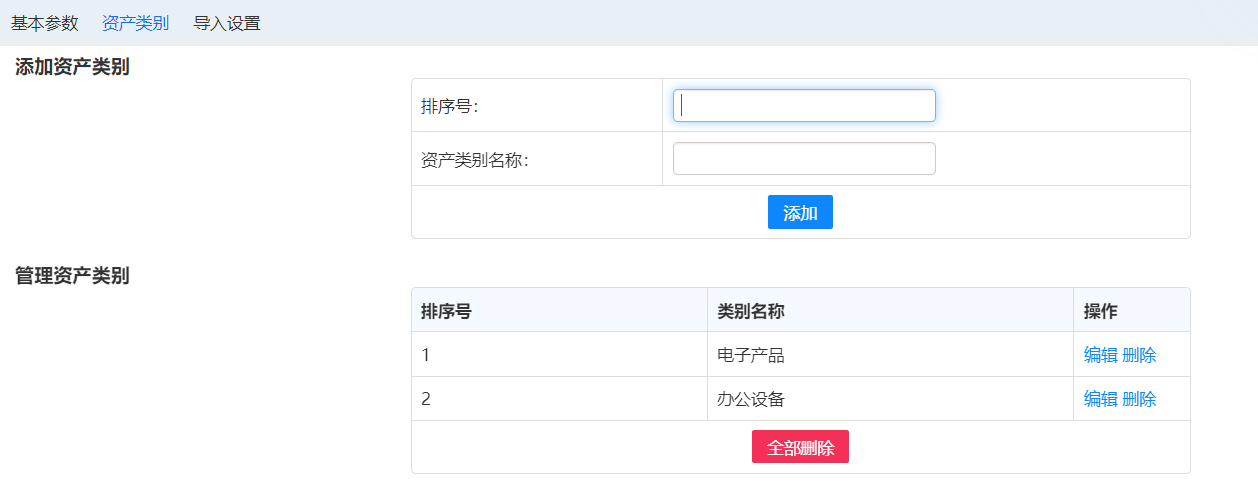Delete the 办公设备 category

pyautogui.click(x=1139, y=399)
